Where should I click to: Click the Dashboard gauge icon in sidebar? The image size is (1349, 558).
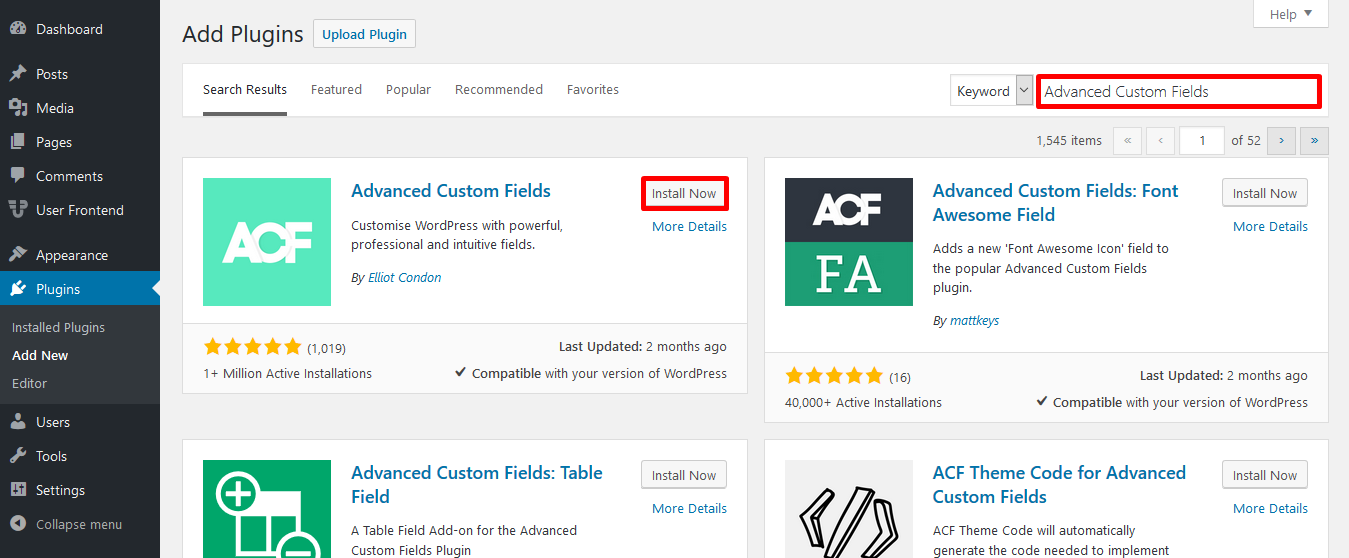pos(17,29)
